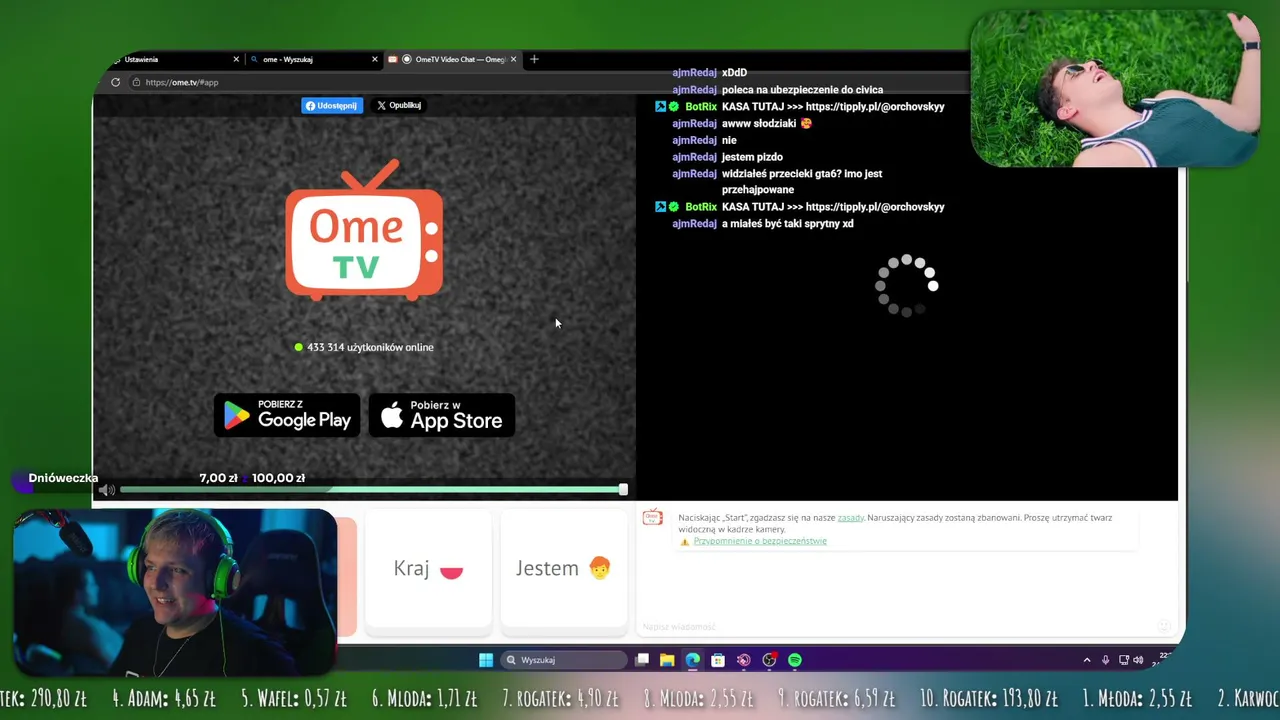Screen dimensions: 1280x720
Task: Click the OmeTV avatar beside the rules message
Action: pos(652,517)
